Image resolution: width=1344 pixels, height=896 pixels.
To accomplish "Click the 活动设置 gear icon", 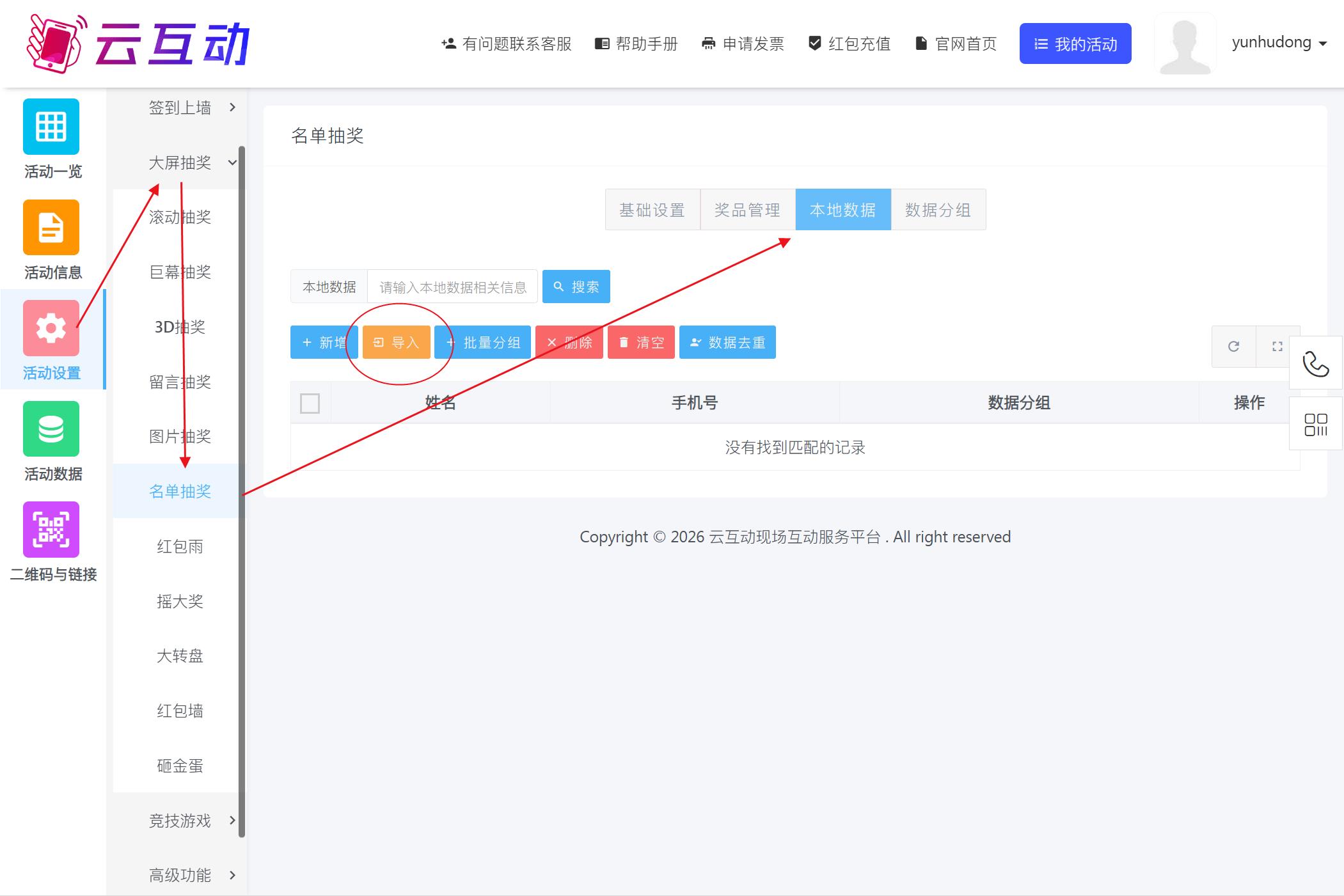I will pos(51,328).
